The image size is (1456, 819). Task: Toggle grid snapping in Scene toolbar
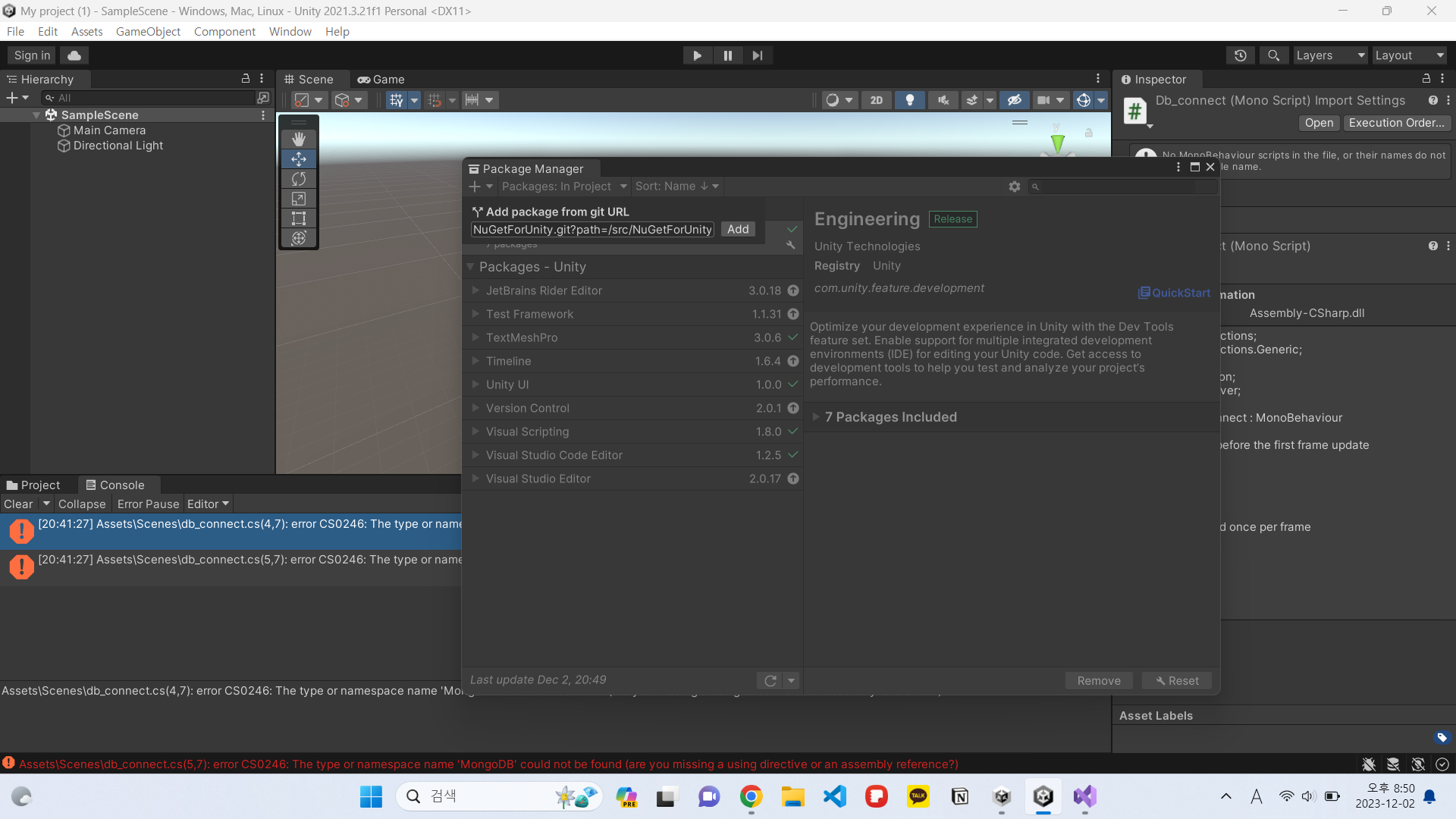(x=435, y=100)
